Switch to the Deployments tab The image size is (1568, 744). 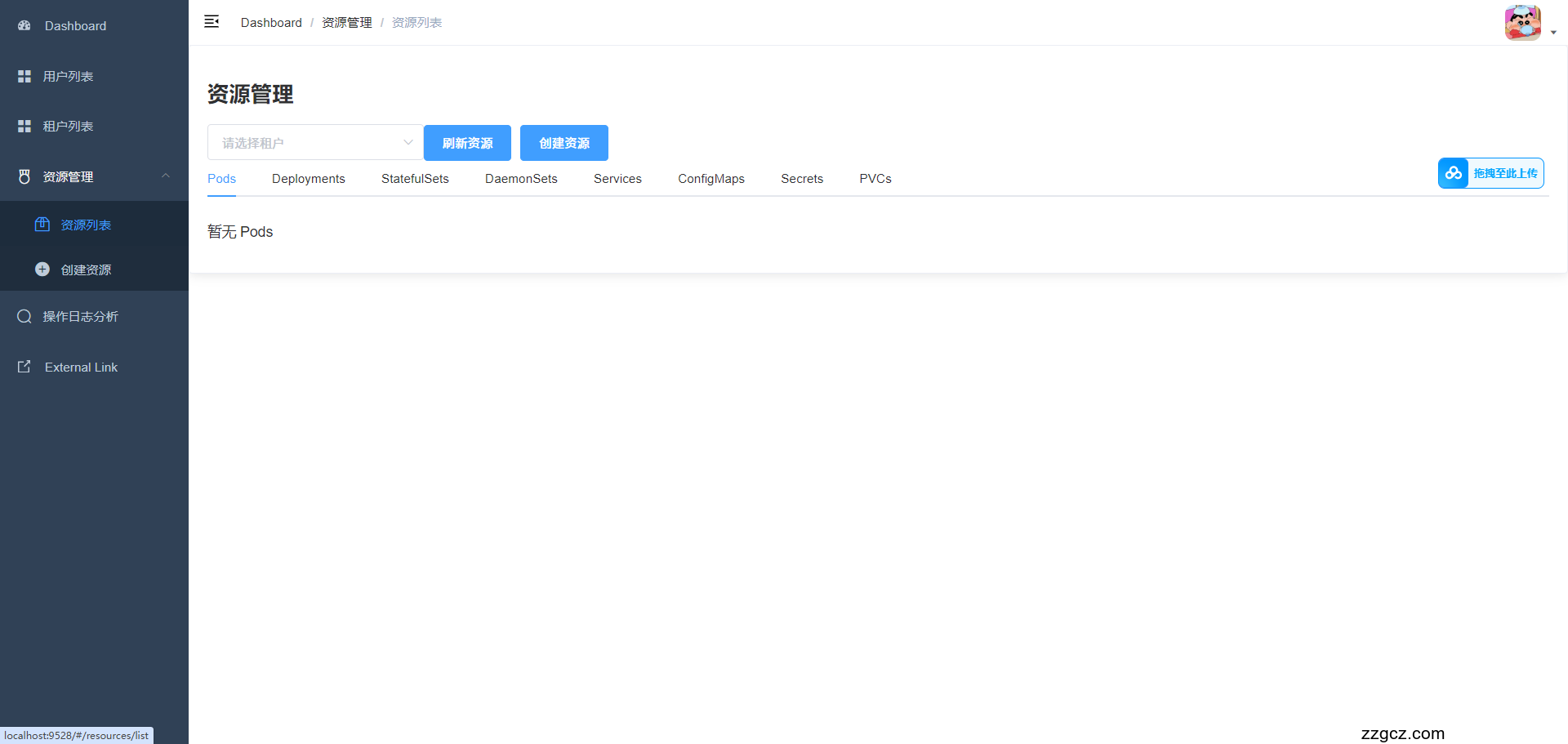(308, 178)
